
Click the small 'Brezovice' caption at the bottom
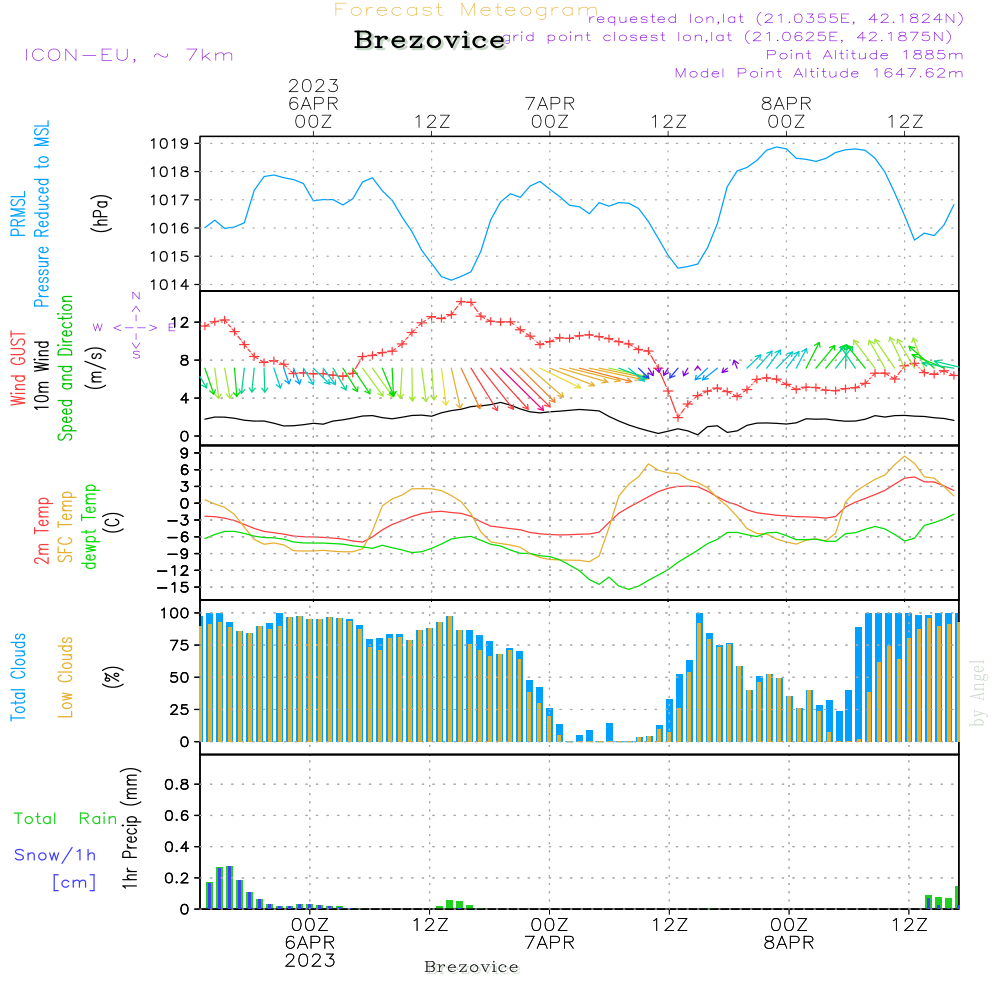(471, 967)
